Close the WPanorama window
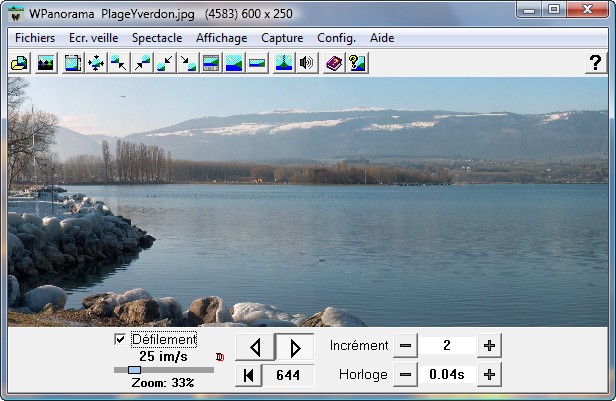This screenshot has height=401, width=616. (x=587, y=10)
